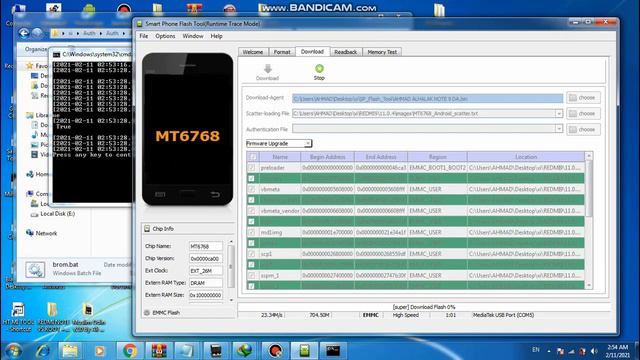Click the command prompt taskbar icon

point(333,351)
